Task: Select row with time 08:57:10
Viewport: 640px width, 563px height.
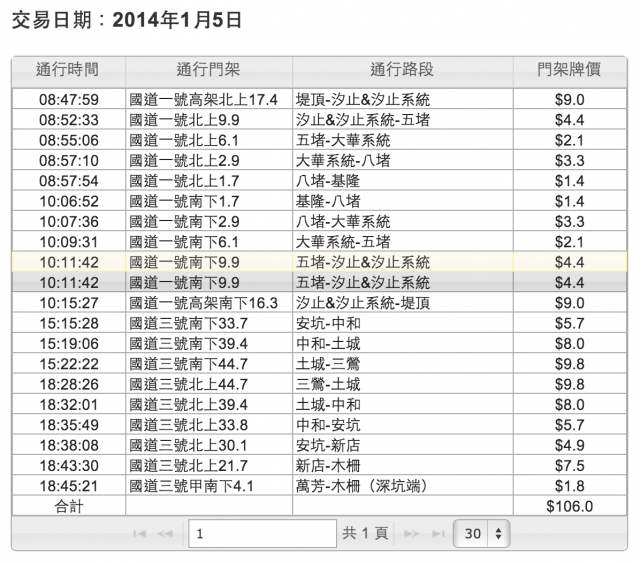Action: coord(320,160)
